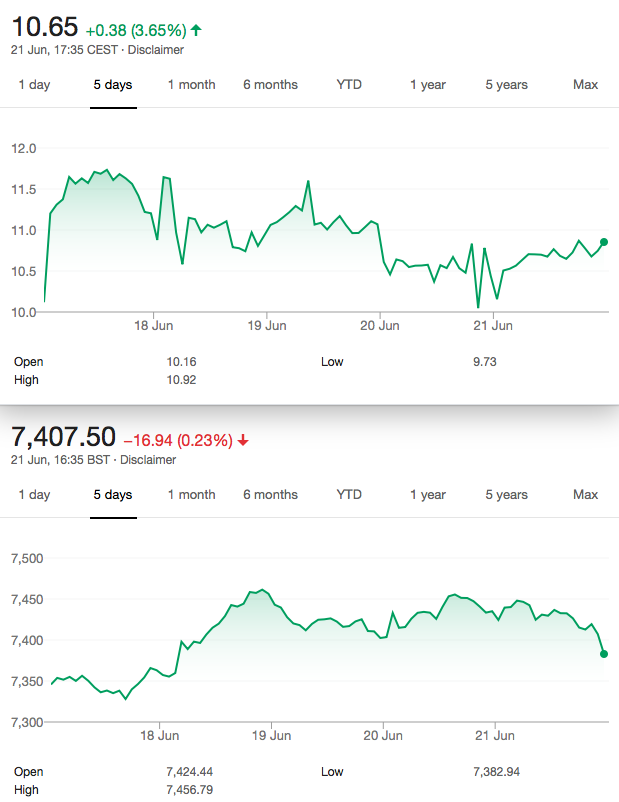Viewport: 619px width, 802px height.
Task: Show Max range on bottom chart
Action: (x=585, y=495)
